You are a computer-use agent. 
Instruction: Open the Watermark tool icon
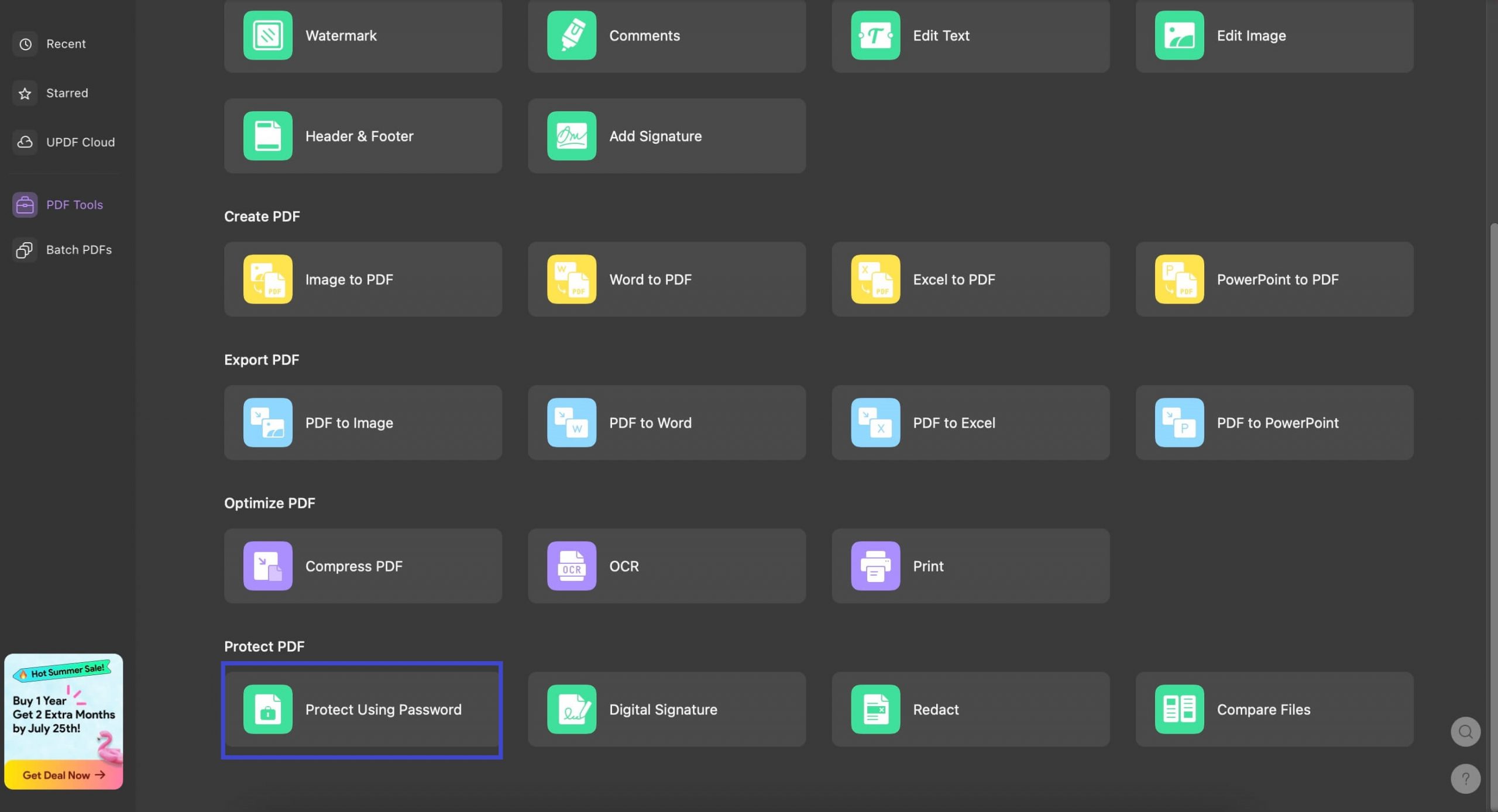[x=267, y=35]
